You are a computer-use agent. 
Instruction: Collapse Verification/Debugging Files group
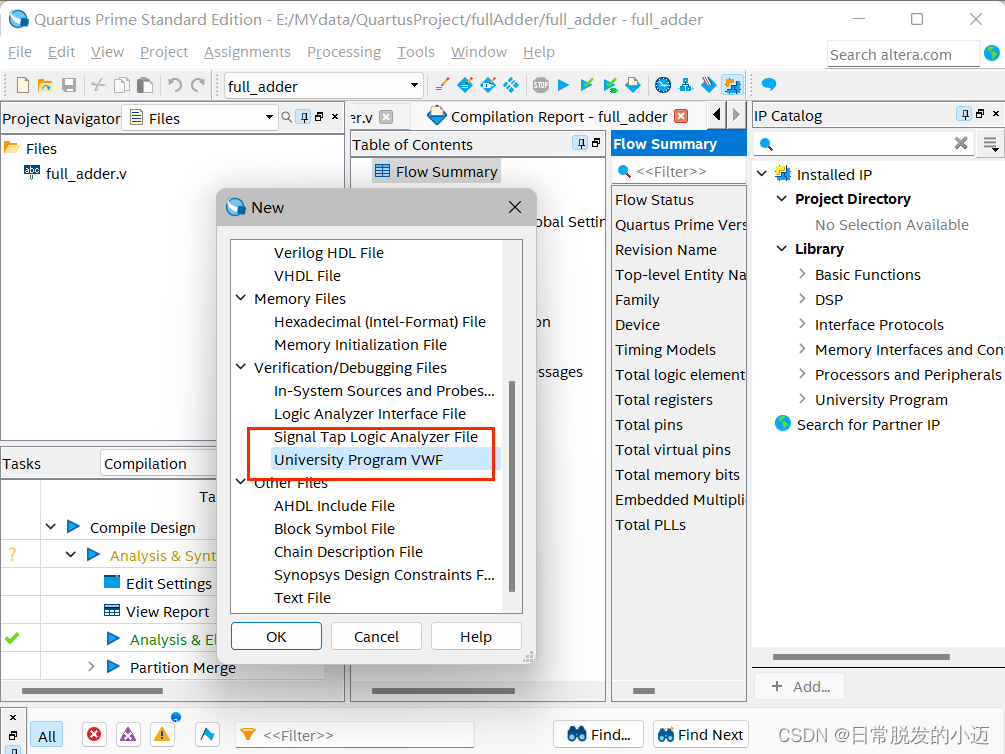(x=241, y=367)
